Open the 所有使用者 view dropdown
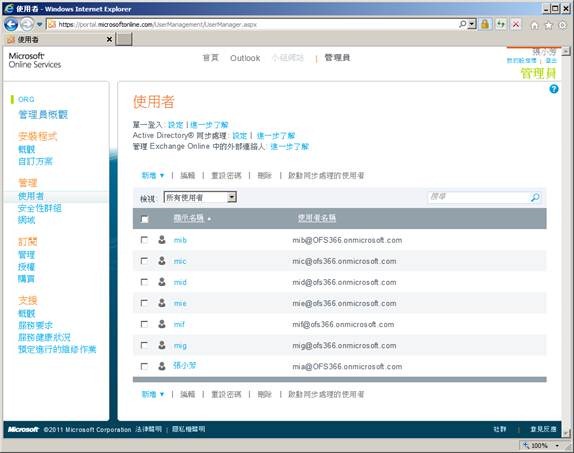This screenshot has width=574, height=453. tap(200, 197)
